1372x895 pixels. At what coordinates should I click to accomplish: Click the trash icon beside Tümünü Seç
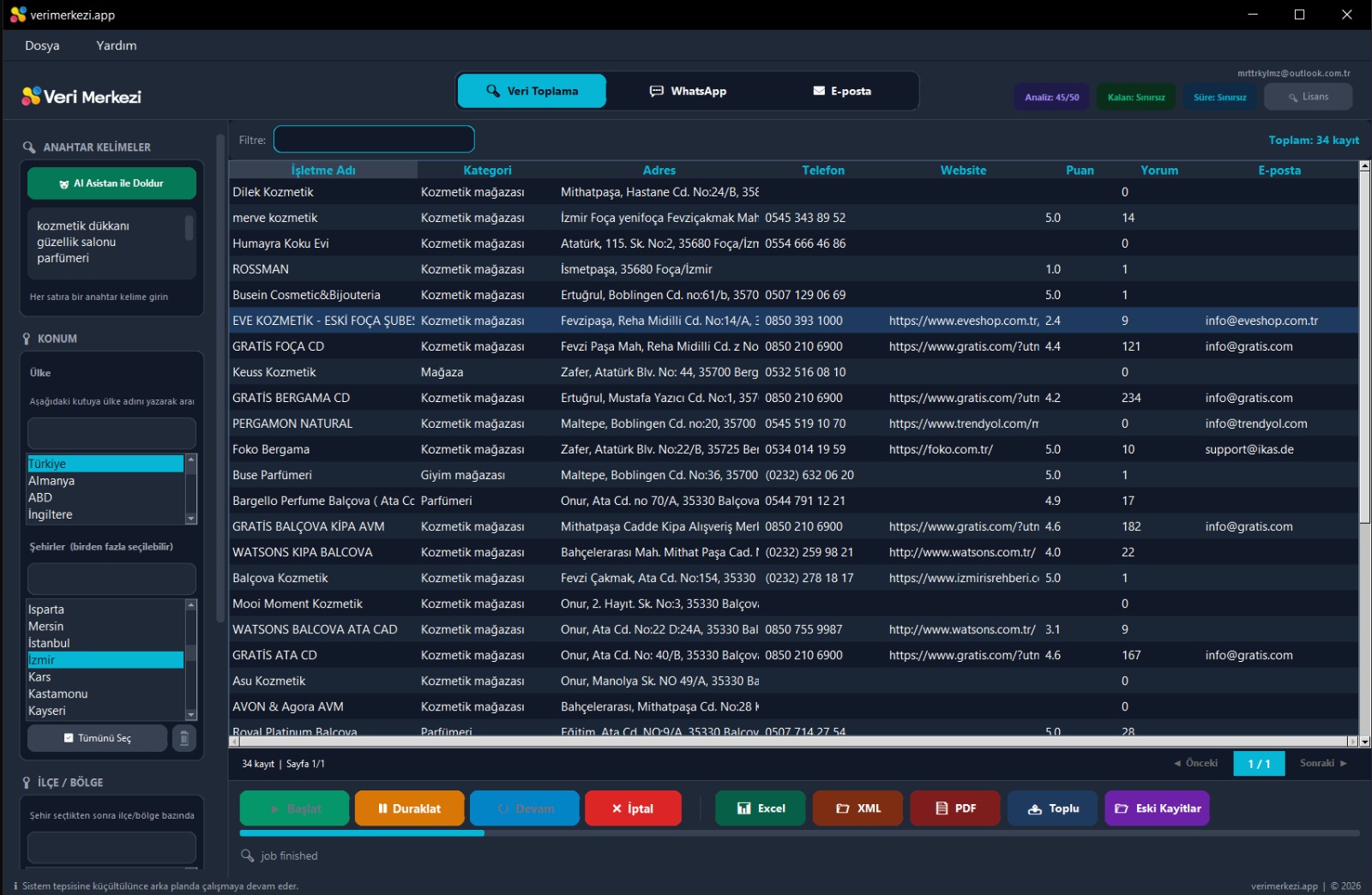[x=184, y=738]
